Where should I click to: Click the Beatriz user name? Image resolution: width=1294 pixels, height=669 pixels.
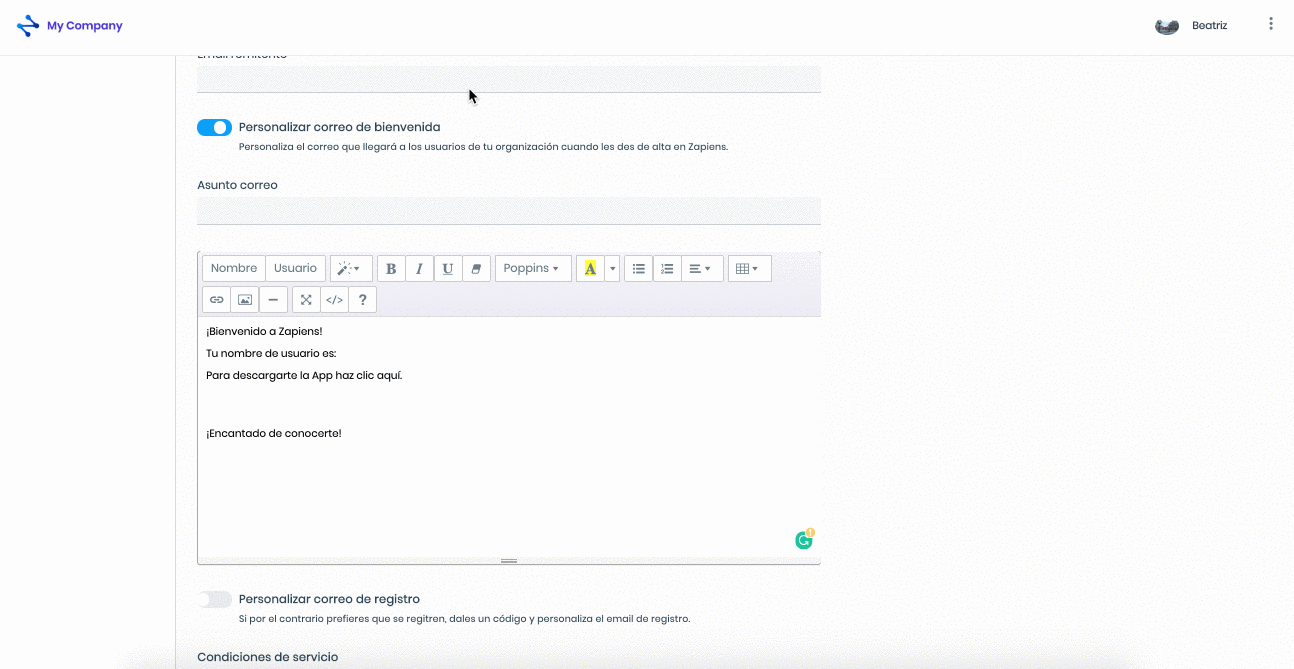[1209, 26]
